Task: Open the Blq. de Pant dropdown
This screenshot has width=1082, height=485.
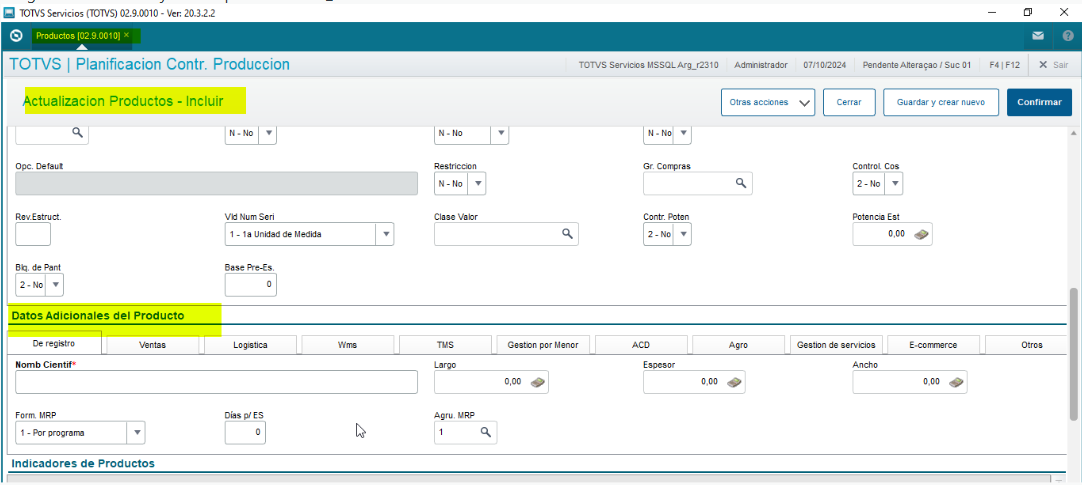Action: [55, 284]
